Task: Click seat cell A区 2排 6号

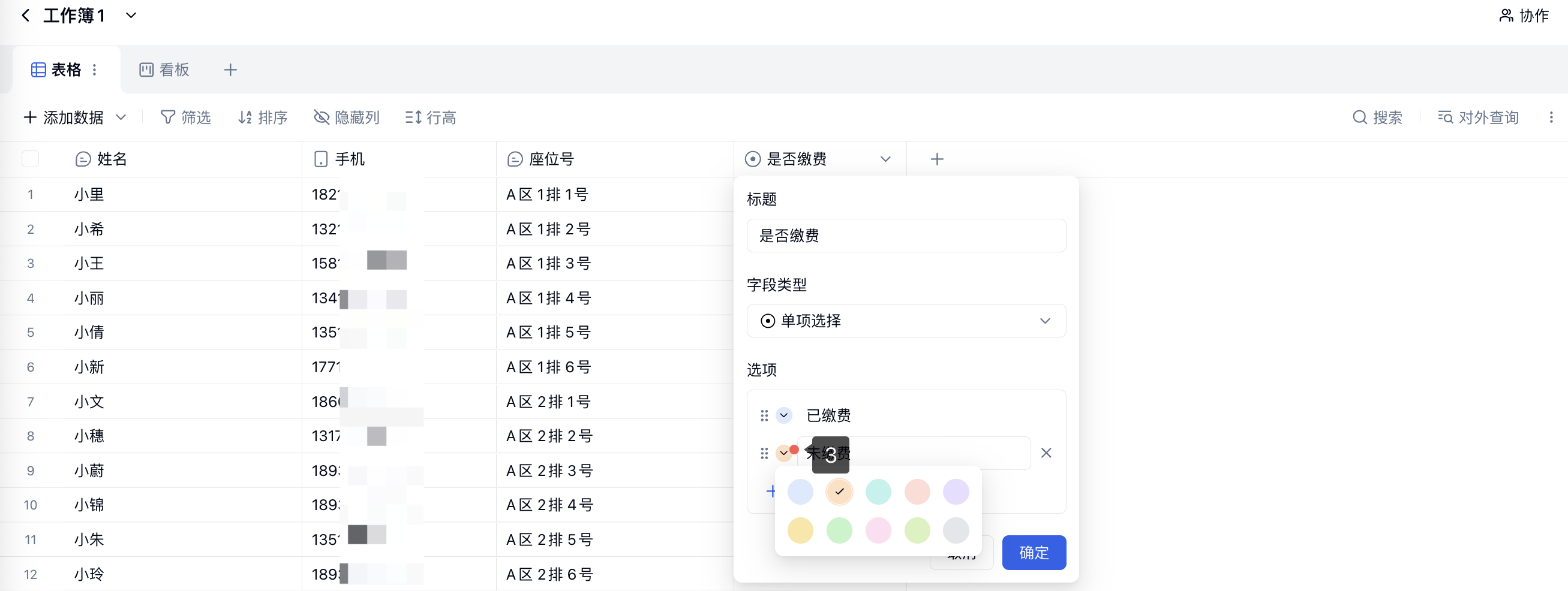Action: [x=615, y=574]
